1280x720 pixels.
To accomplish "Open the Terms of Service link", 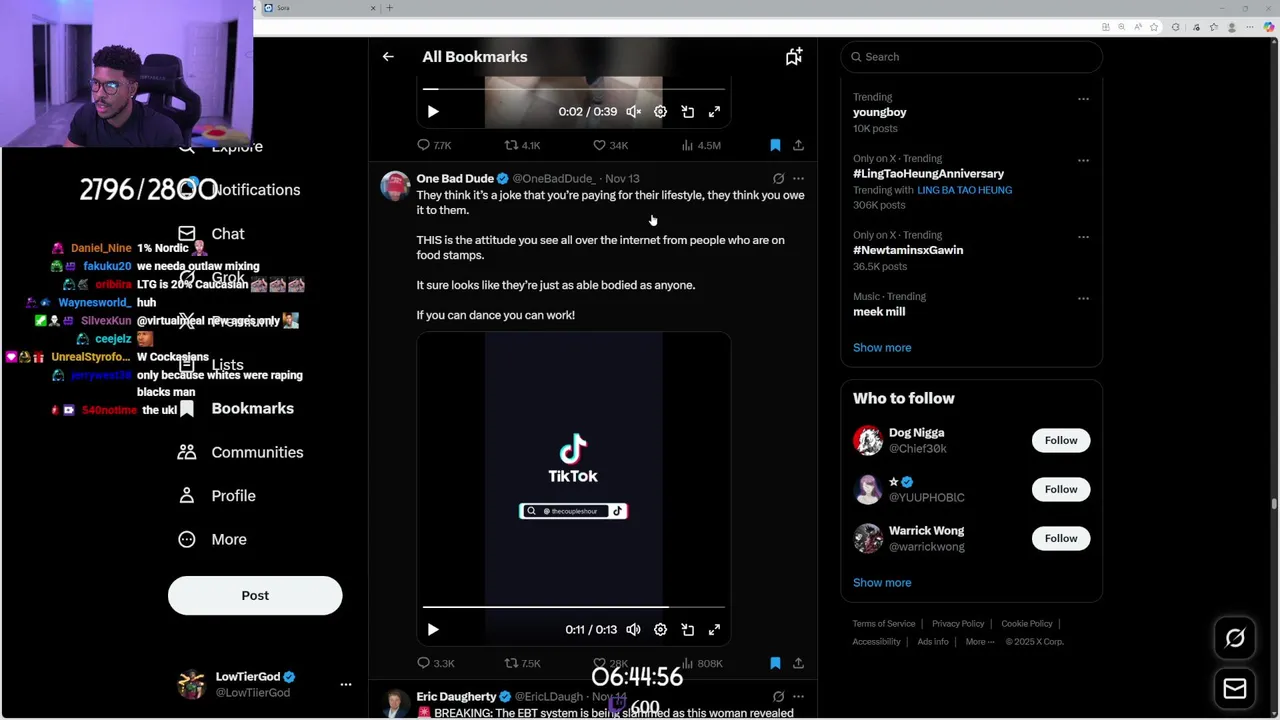I will pyautogui.click(x=884, y=624).
